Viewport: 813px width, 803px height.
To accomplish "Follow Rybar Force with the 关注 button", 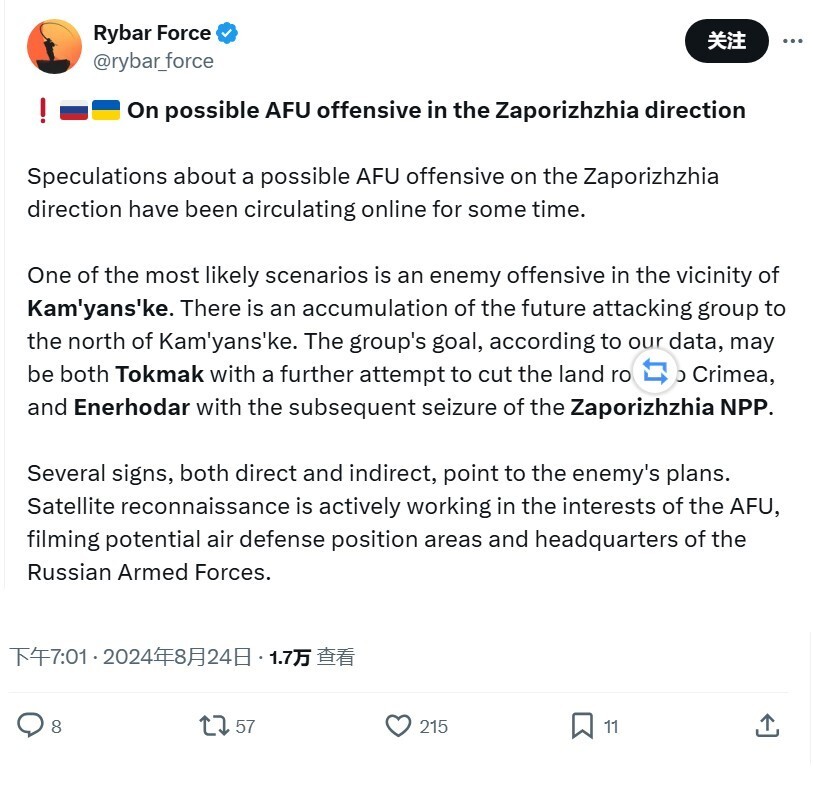I will click(x=726, y=41).
